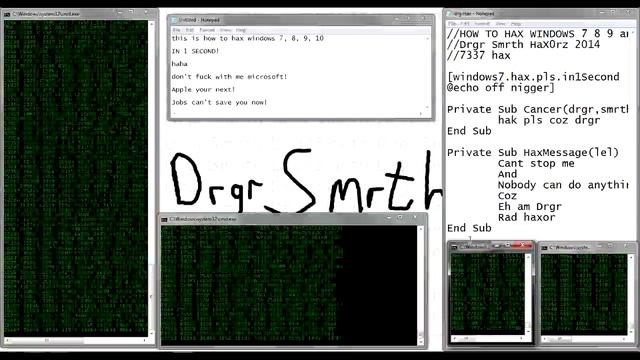Open Edit menu in Untitled Notepad window
Screen dimensions: 640x360
[189, 30]
